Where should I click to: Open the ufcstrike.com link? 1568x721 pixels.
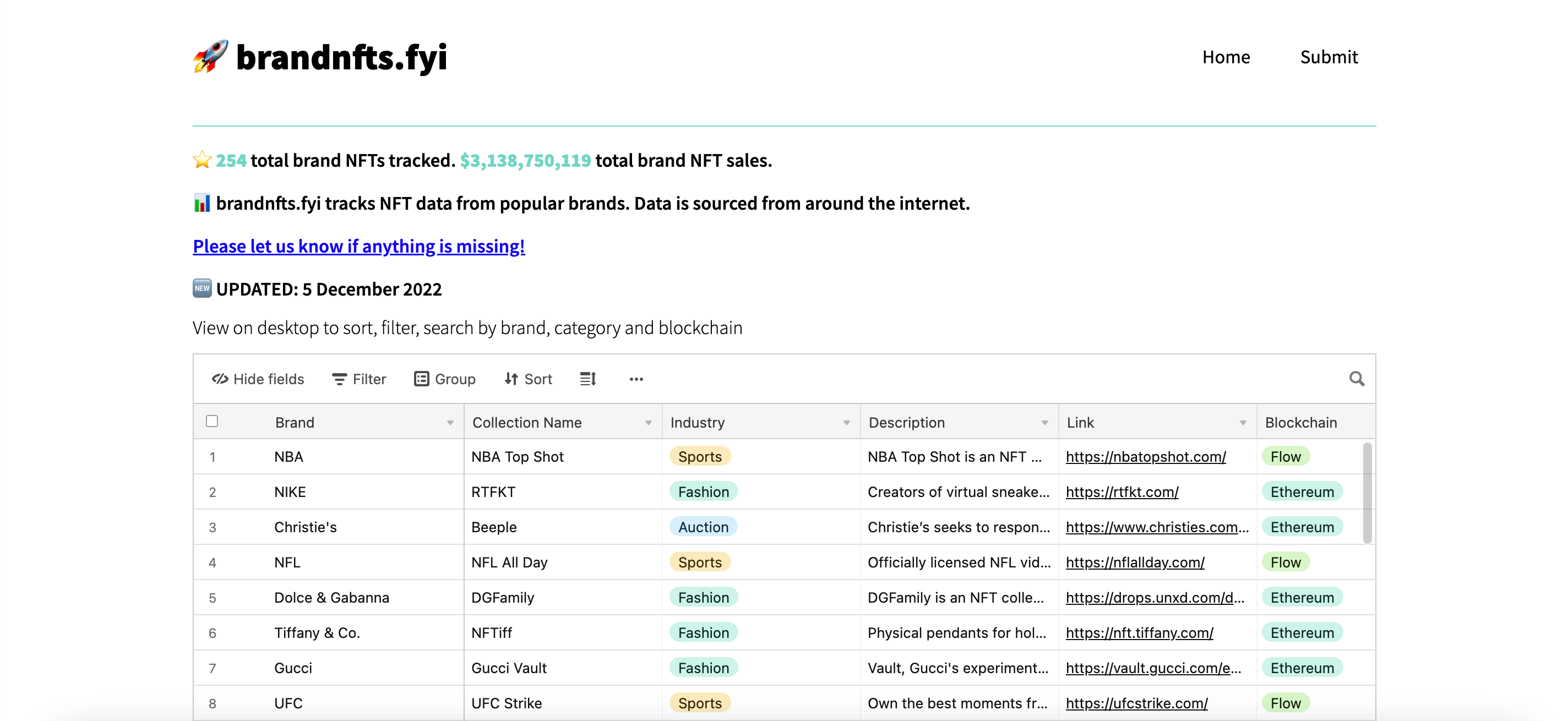click(1136, 704)
